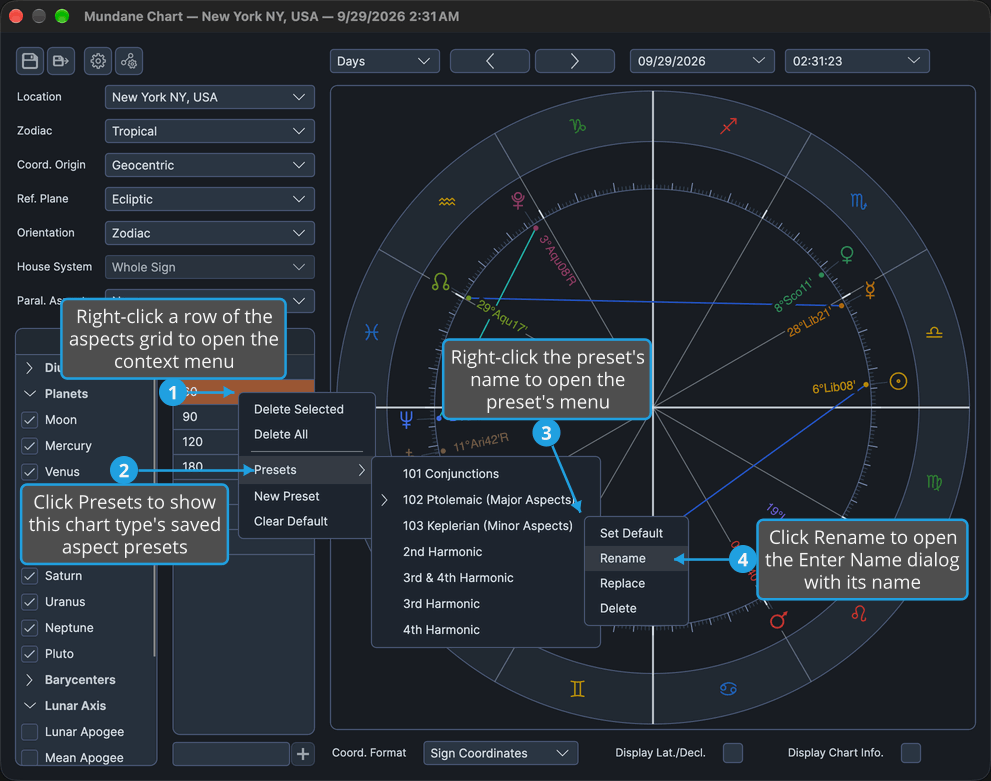991x781 pixels.
Task: Open the settings gear icon
Action: [x=98, y=61]
